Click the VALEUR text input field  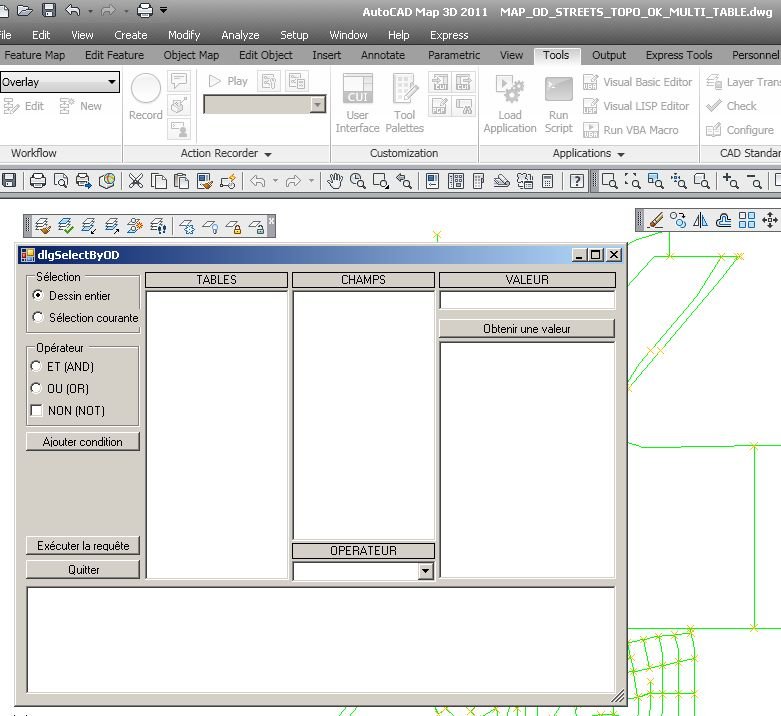[527, 300]
